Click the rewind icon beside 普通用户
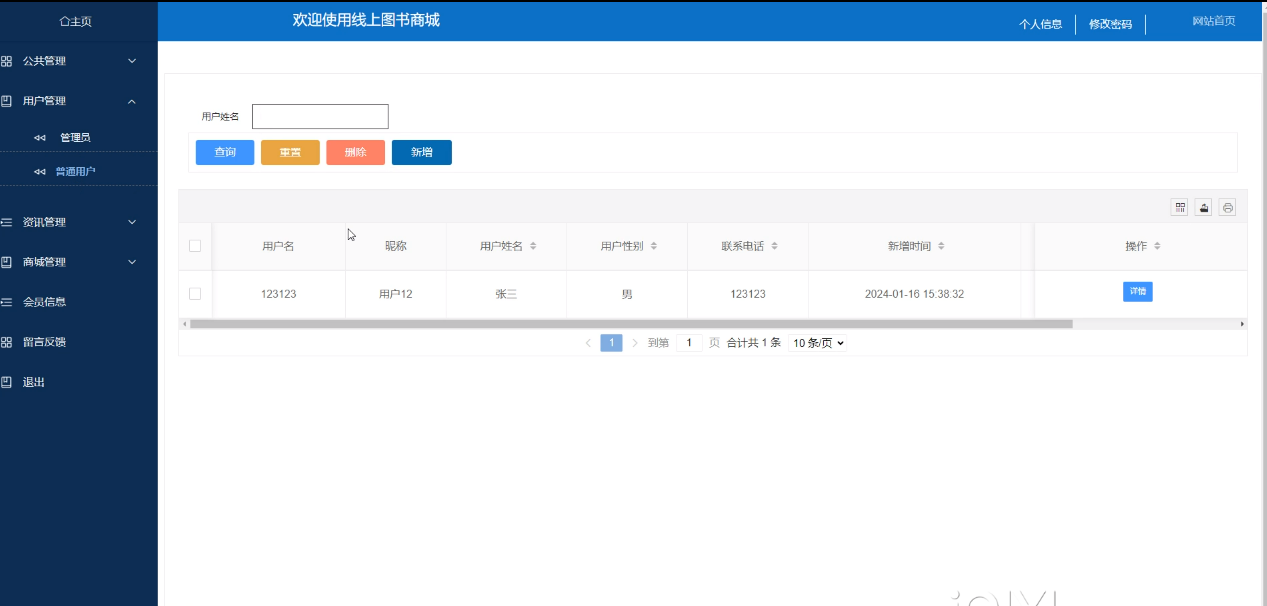Image resolution: width=1267 pixels, height=606 pixels. (x=40, y=172)
